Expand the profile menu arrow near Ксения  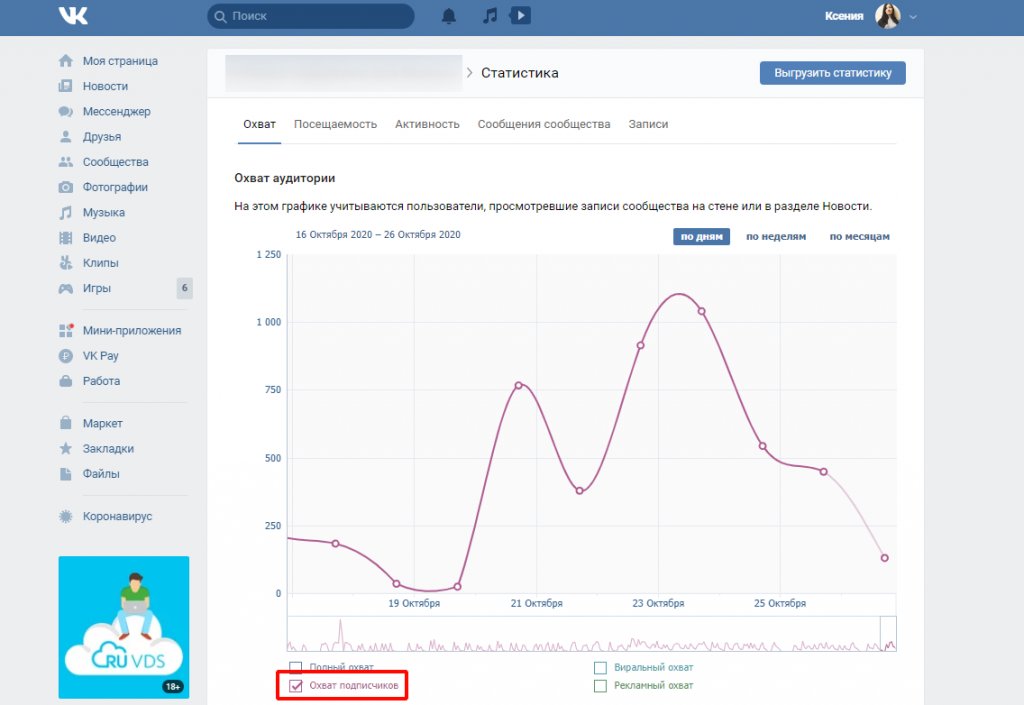(913, 17)
